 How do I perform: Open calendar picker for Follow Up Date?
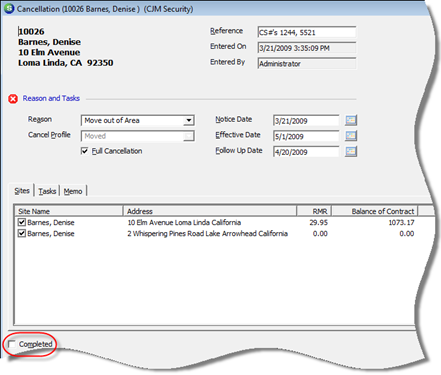click(x=351, y=151)
